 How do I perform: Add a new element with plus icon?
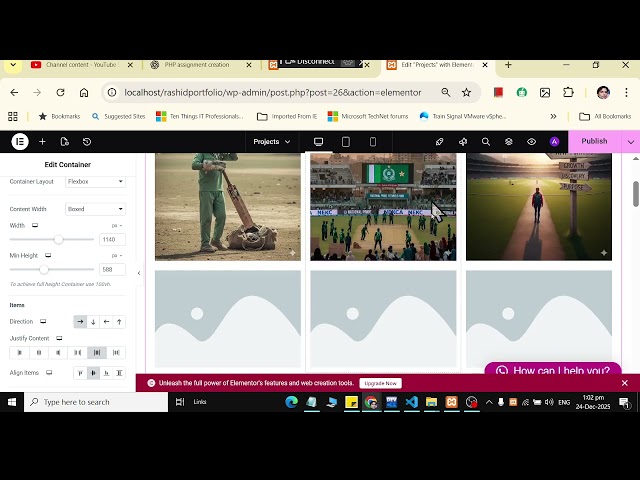point(42,142)
